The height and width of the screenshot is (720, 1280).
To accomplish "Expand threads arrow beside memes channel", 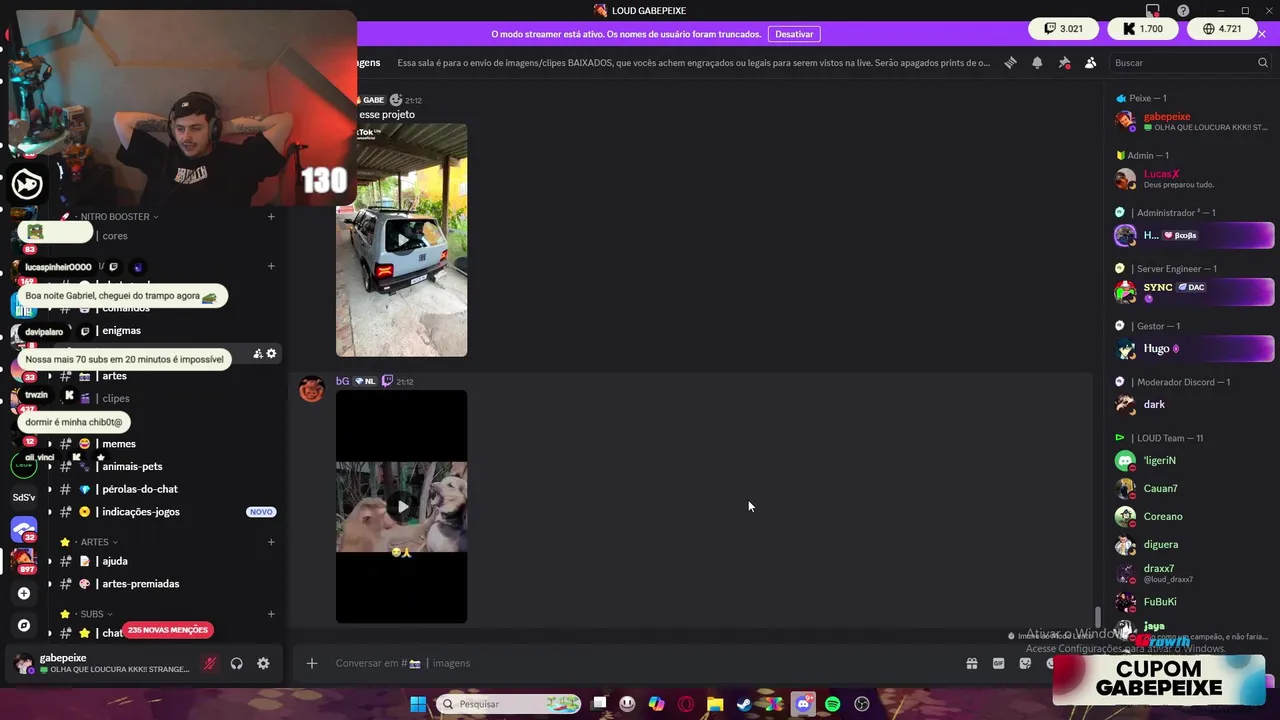I will (x=50, y=444).
